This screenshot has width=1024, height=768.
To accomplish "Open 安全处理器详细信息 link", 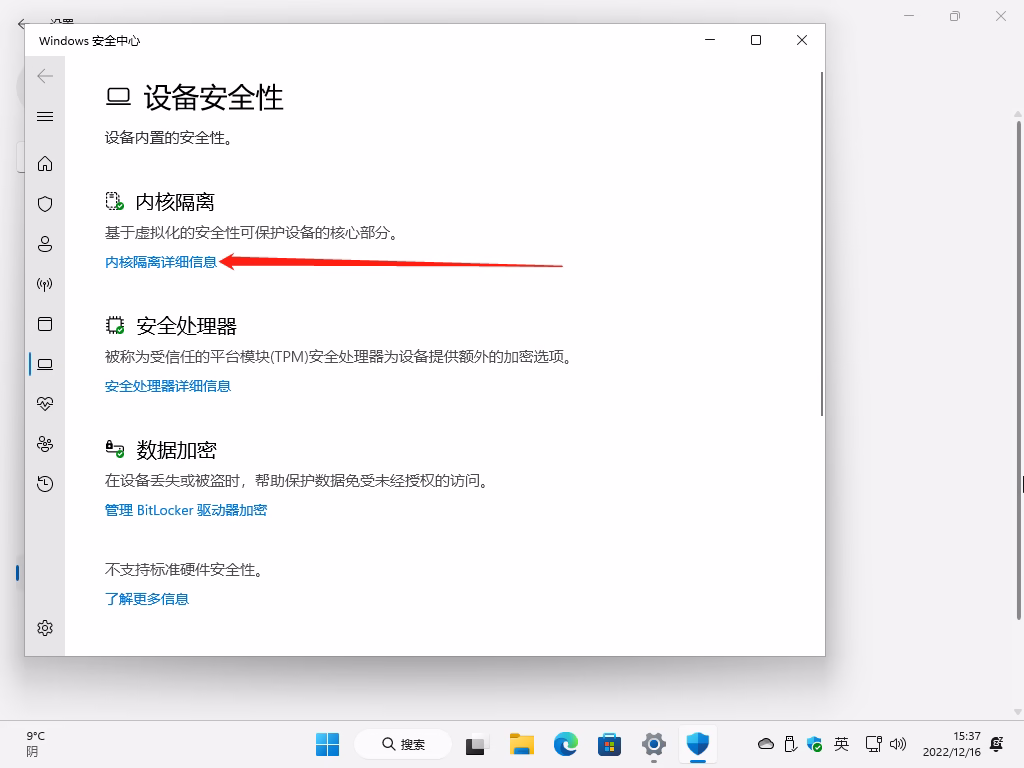I will (167, 386).
